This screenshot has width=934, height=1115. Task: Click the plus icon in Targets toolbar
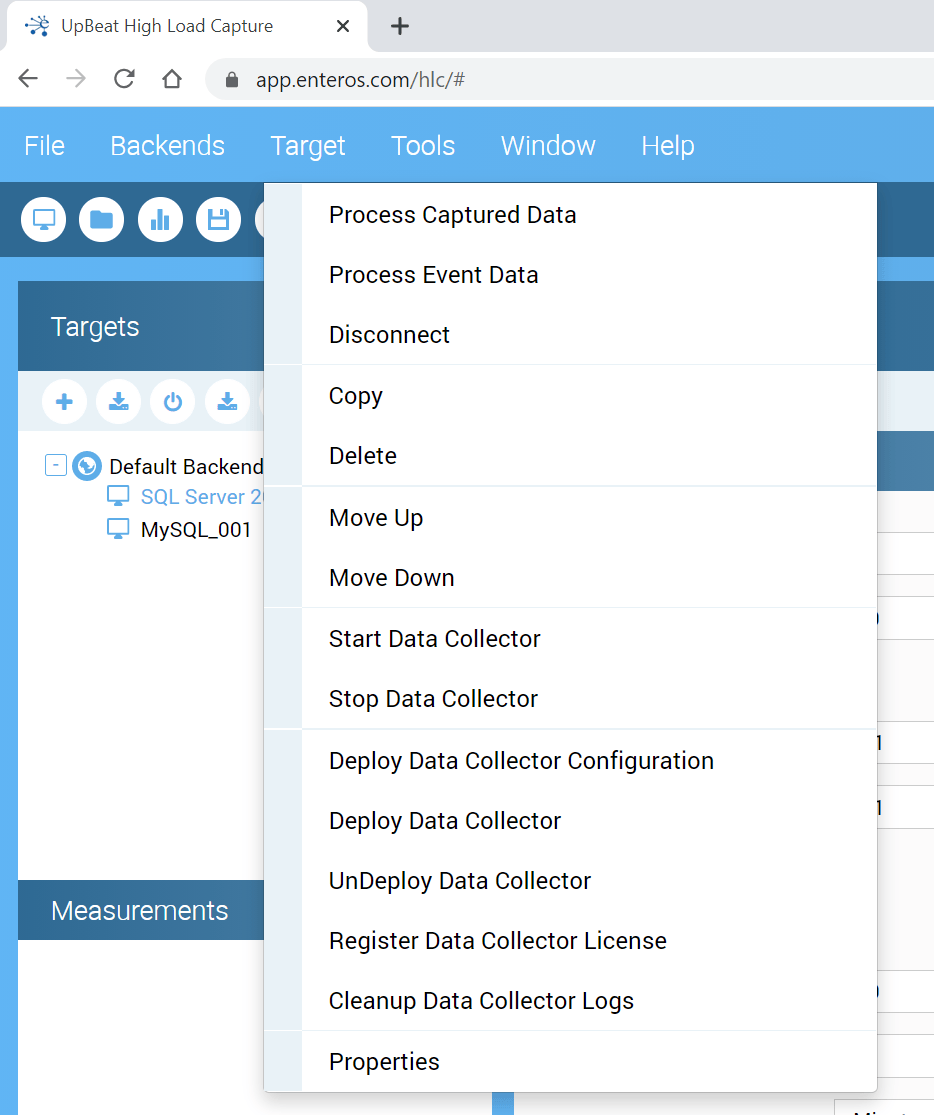pyautogui.click(x=64, y=402)
